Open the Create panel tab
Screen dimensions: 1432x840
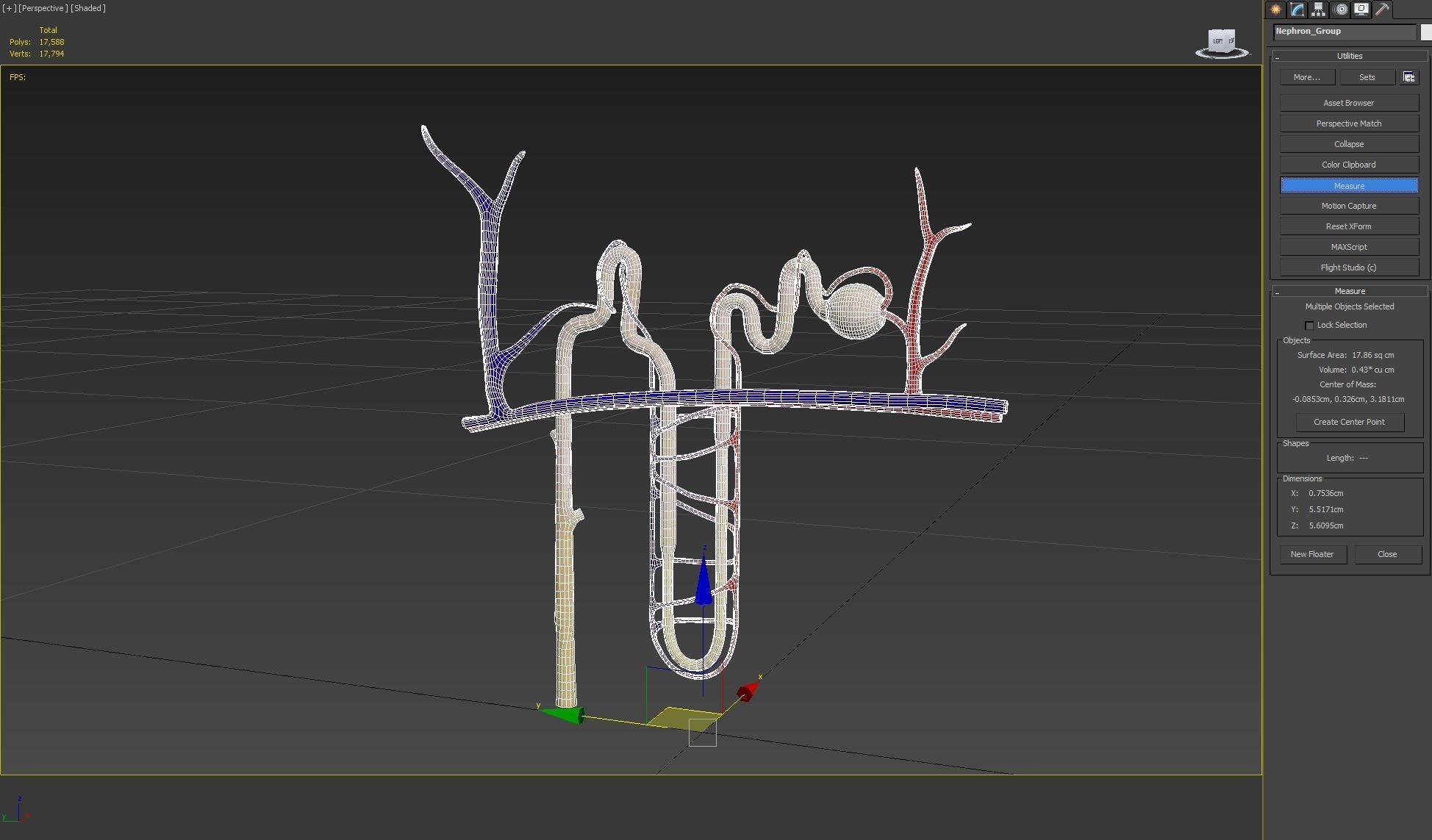(1275, 10)
